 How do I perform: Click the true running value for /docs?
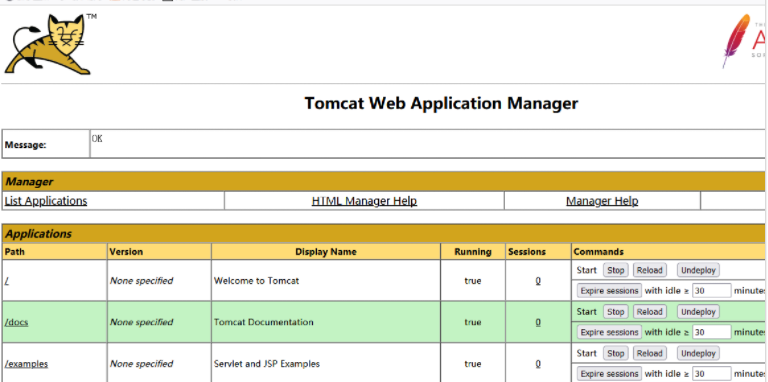473,322
